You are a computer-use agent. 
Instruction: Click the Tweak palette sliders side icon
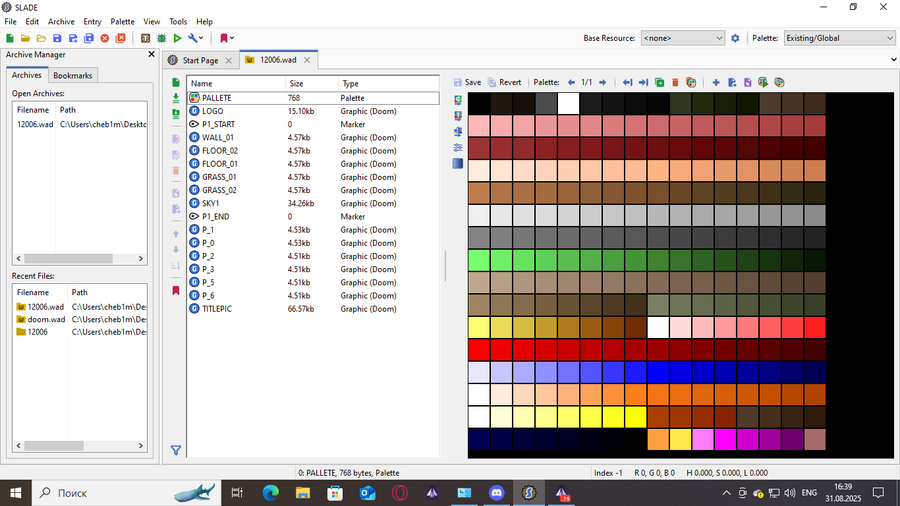point(457,147)
